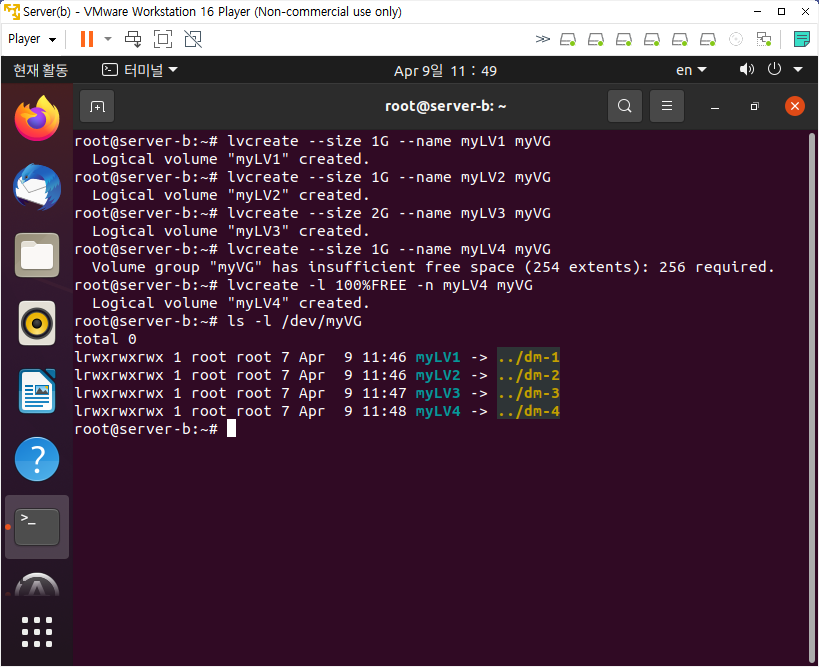Launch LibreOffice Writer from the dock
The image size is (819, 667).
[37, 391]
